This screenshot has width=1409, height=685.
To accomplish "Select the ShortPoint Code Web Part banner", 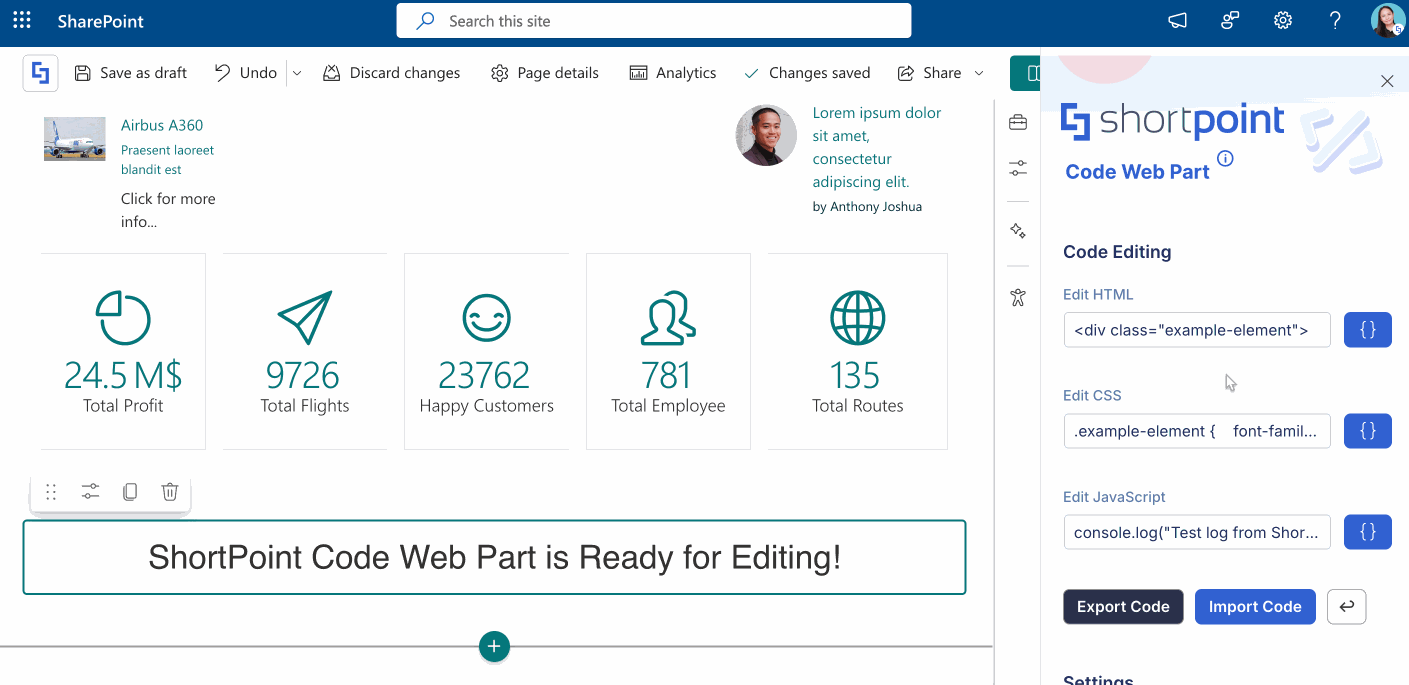I will click(x=494, y=557).
